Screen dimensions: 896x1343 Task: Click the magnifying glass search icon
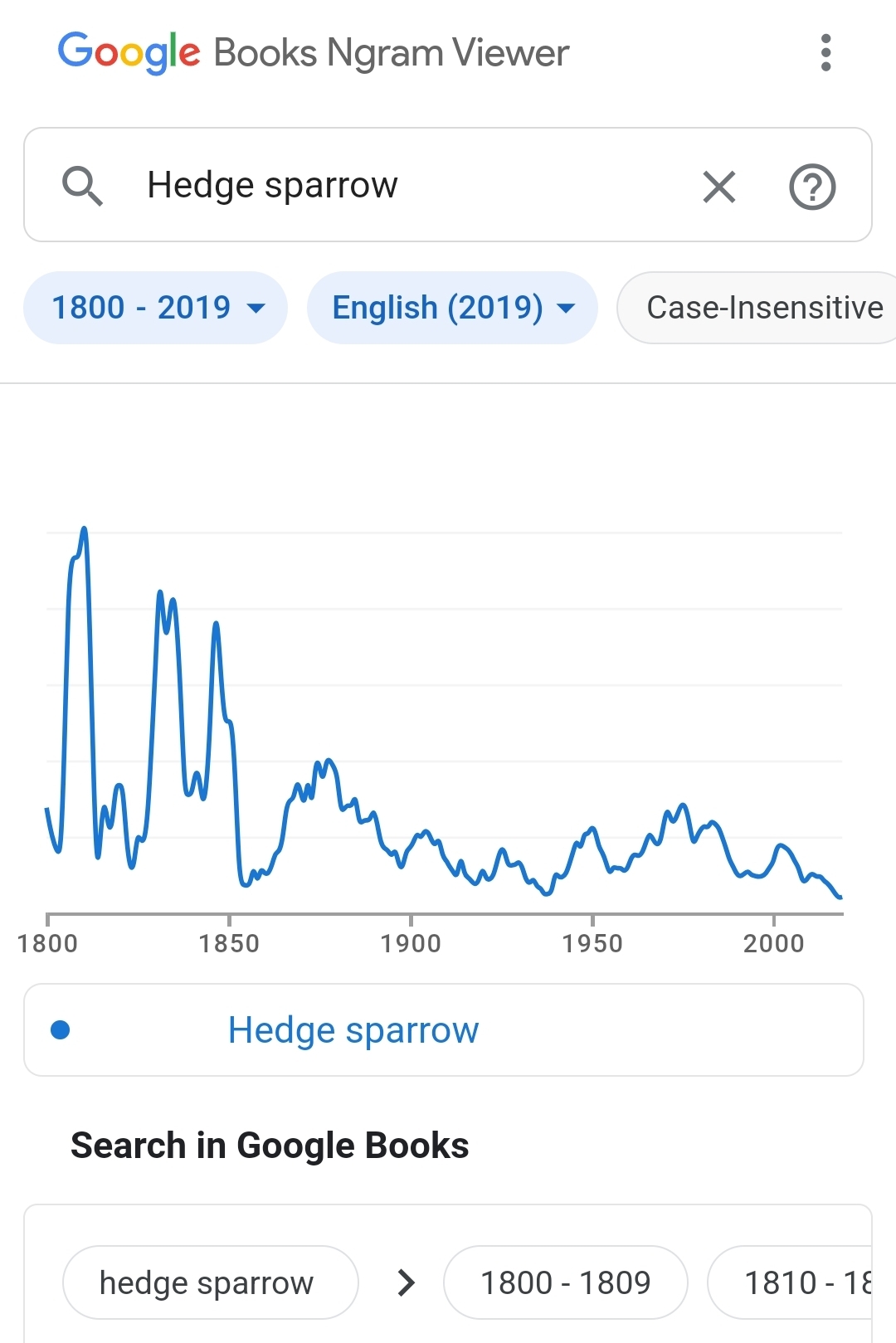[x=82, y=185]
